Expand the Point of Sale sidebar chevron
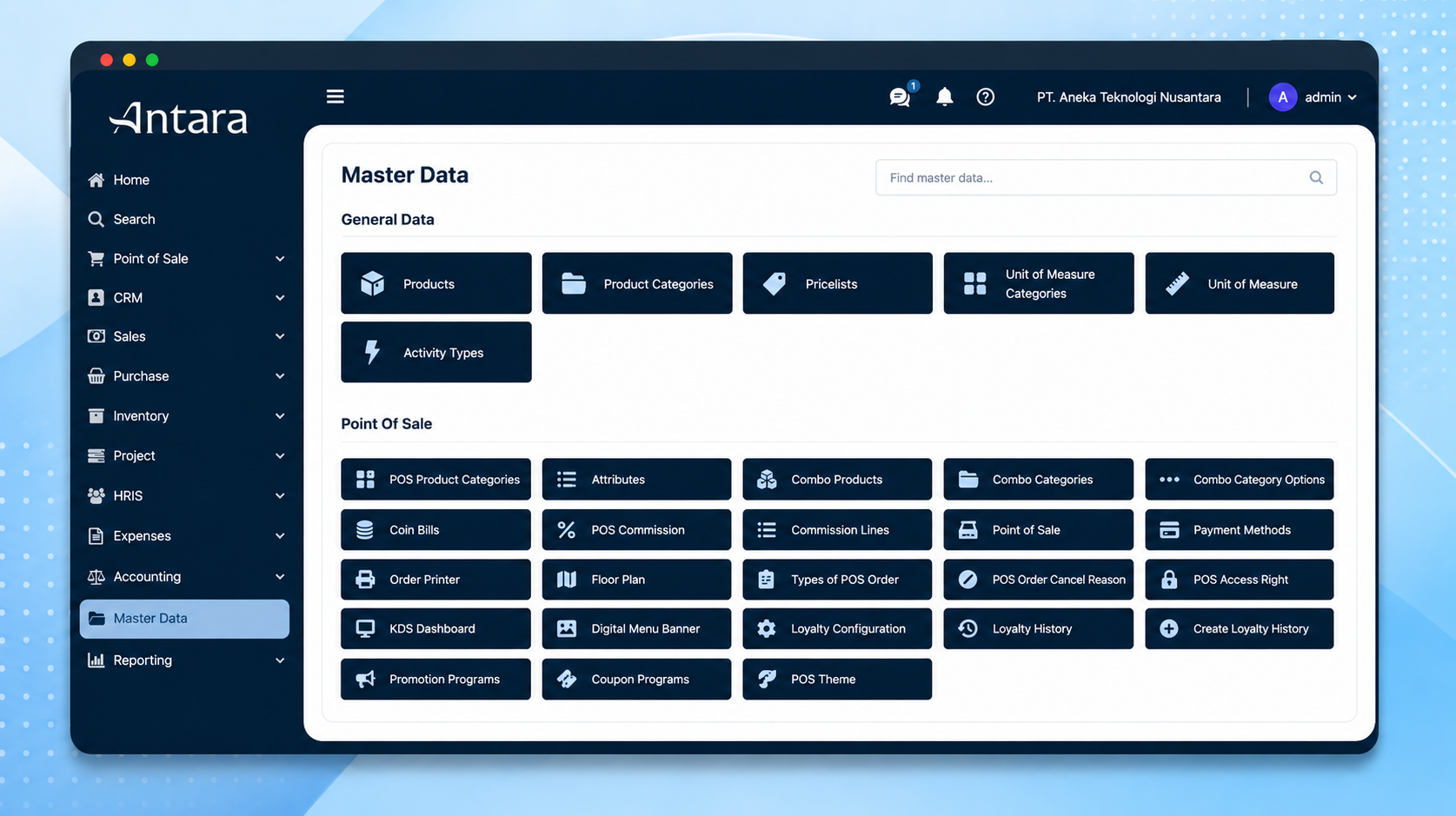The height and width of the screenshot is (816, 1456). pos(280,259)
